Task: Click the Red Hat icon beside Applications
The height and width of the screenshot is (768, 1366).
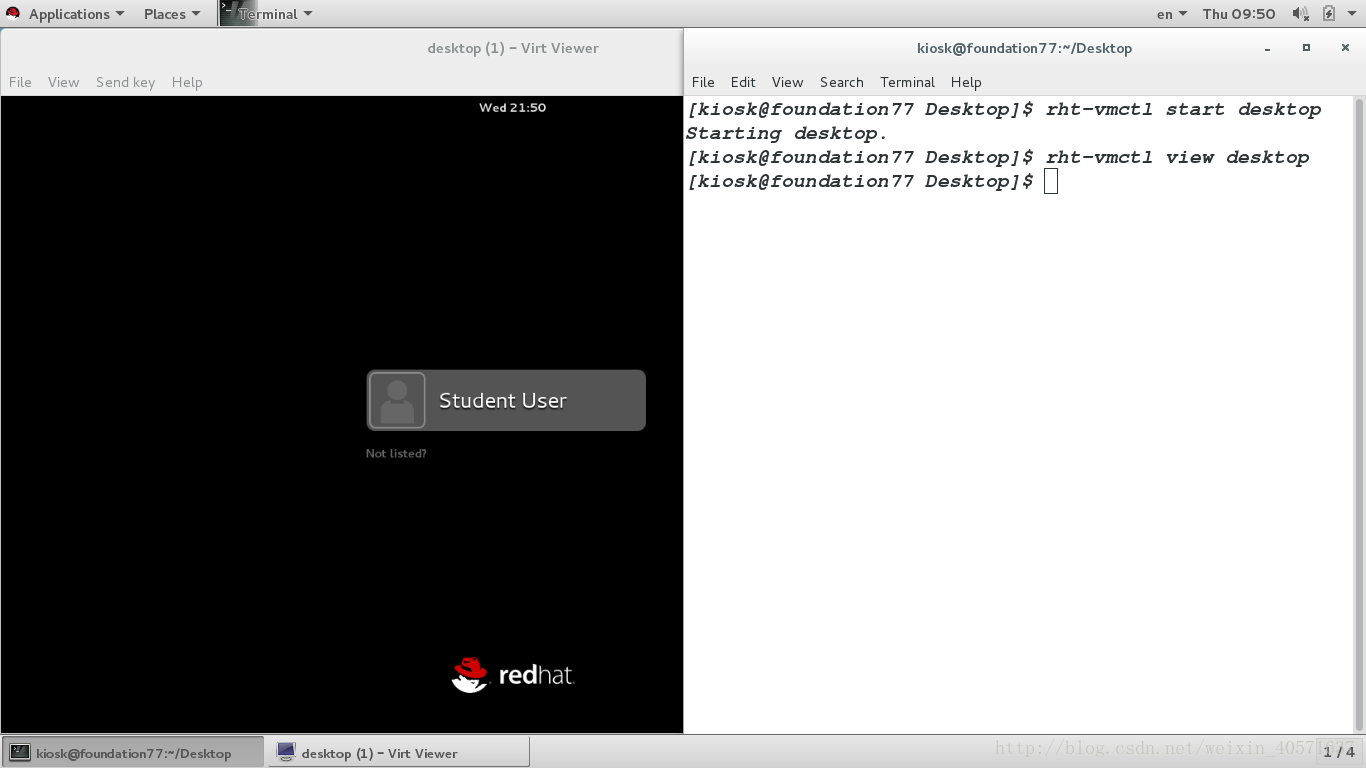Action: click(13, 14)
